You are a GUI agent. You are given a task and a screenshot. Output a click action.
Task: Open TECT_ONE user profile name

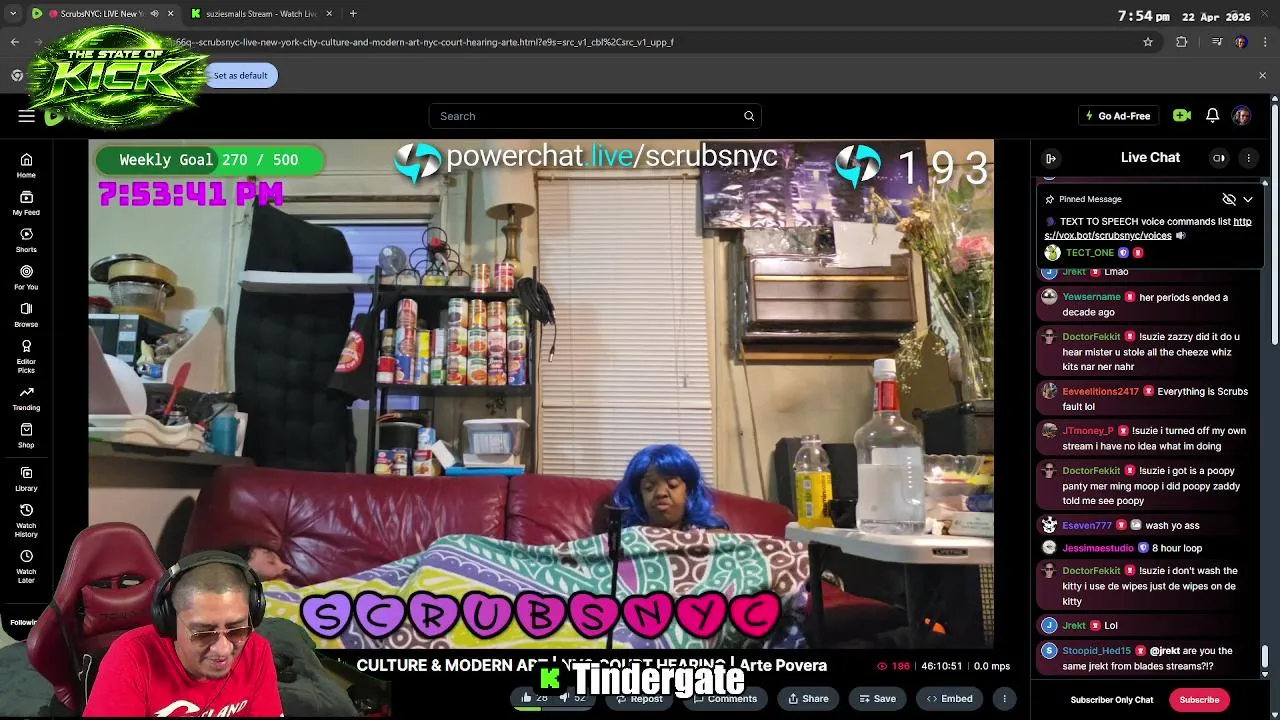click(x=1089, y=253)
